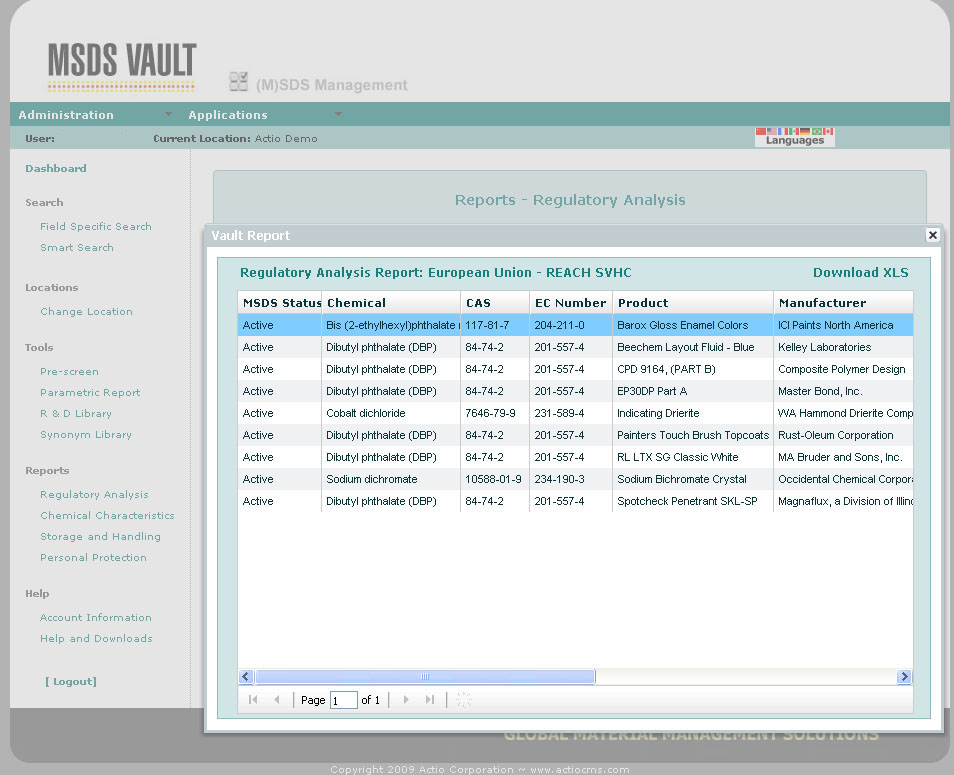Viewport: 954px width, 775px height.
Task: Sort by Manufacturer column header
Action: pyautogui.click(x=843, y=303)
